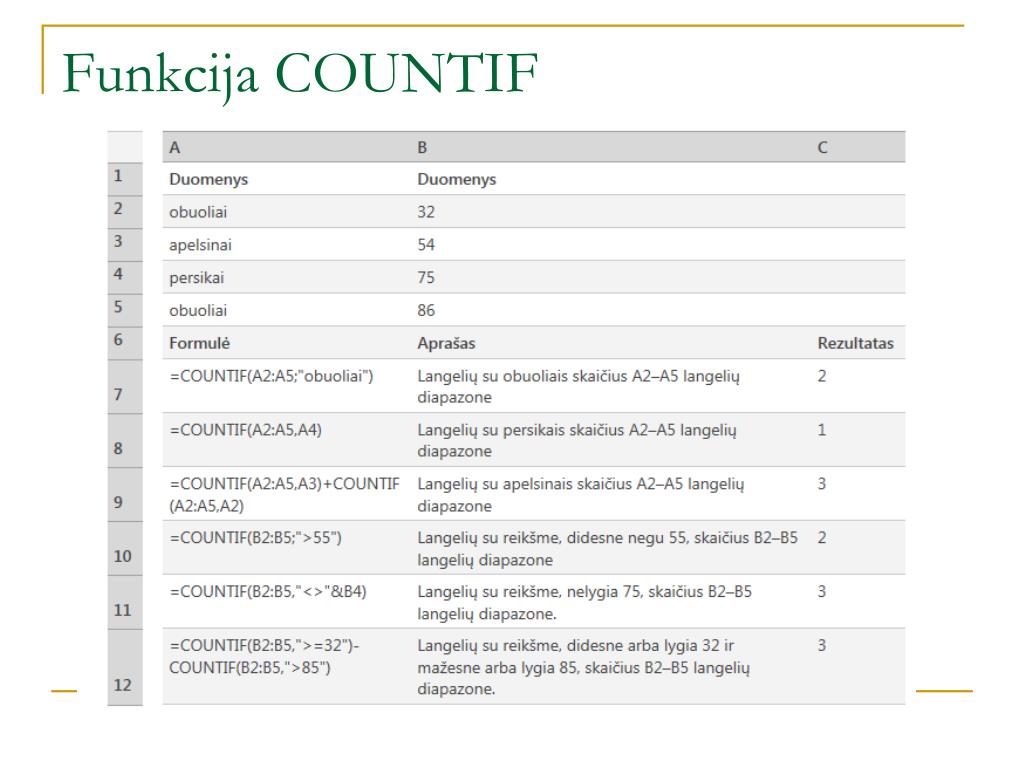The height and width of the screenshot is (768, 1024).
Task: Select row number 6 header
Action: pos(125,343)
